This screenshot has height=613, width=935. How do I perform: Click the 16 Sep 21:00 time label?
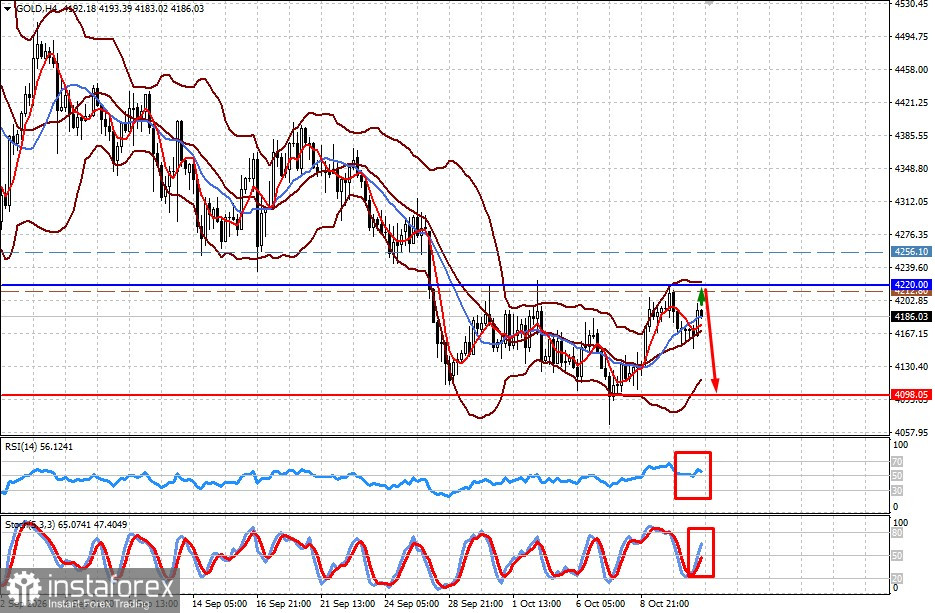tap(284, 603)
